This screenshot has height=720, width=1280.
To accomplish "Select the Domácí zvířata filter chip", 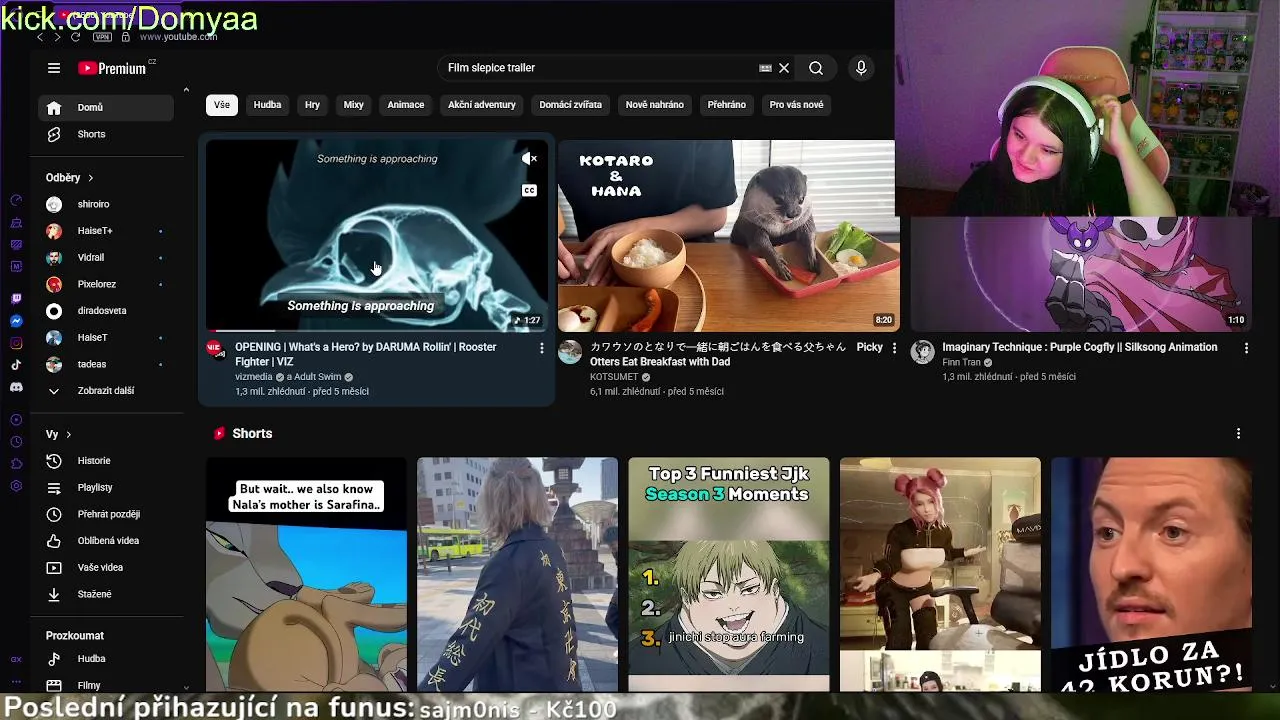I will 571,105.
